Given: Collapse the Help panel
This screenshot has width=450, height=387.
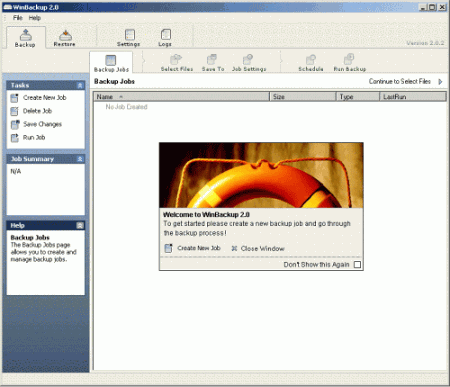Looking at the screenshot, I should pos(80,226).
